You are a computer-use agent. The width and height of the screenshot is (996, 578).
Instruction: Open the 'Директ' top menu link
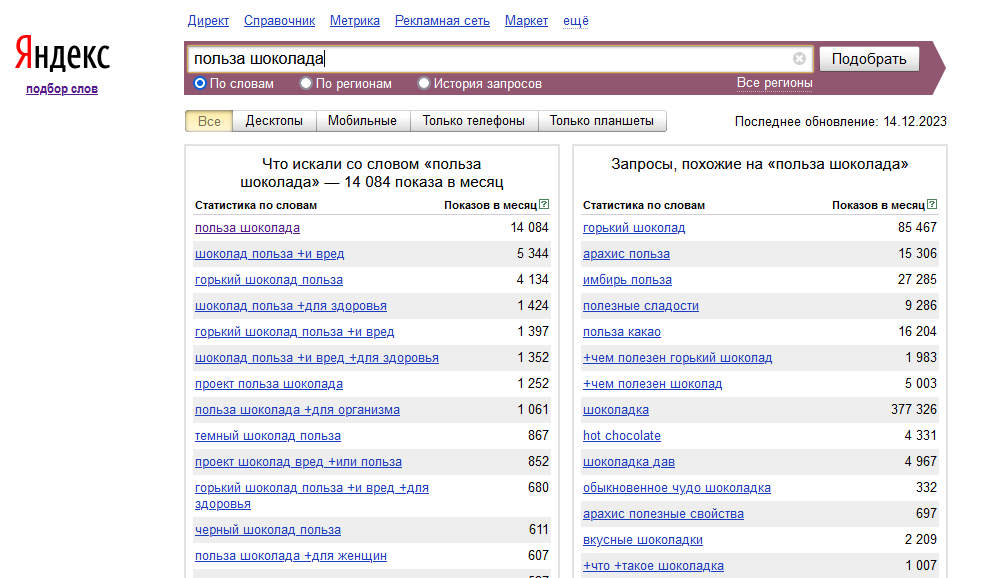coord(208,21)
